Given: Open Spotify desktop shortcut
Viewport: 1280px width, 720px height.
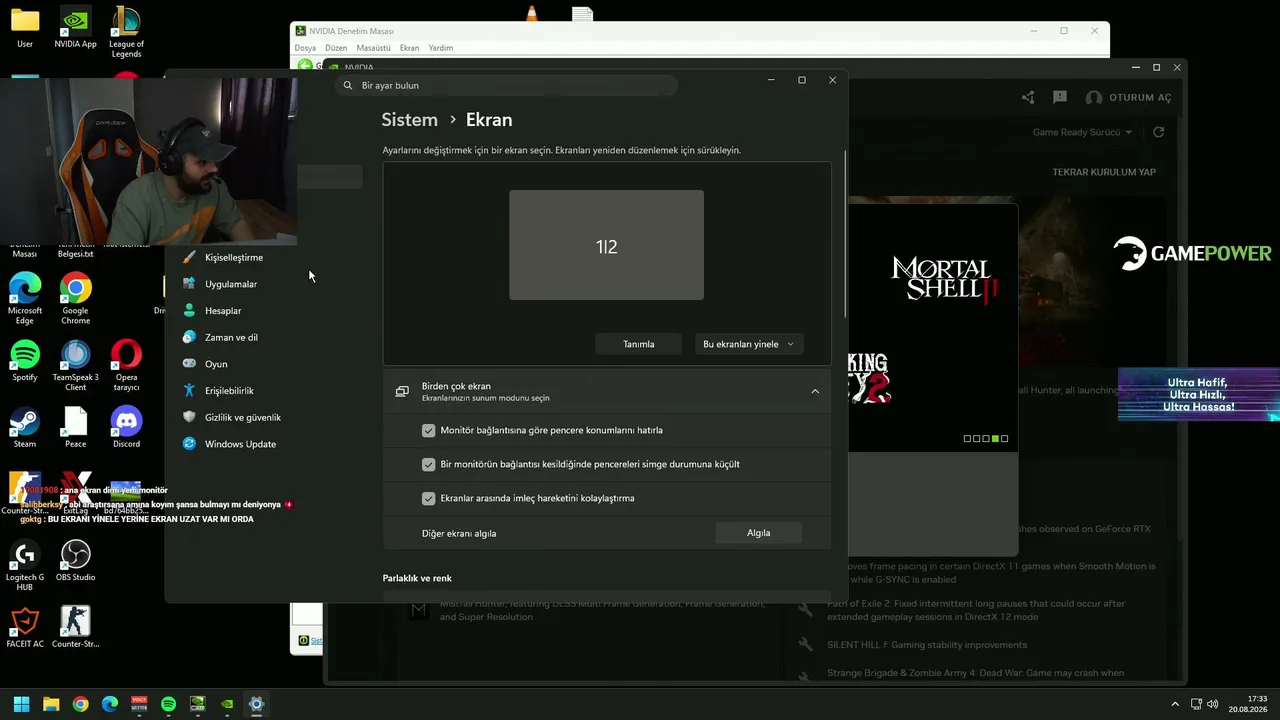Looking at the screenshot, I should (25, 360).
